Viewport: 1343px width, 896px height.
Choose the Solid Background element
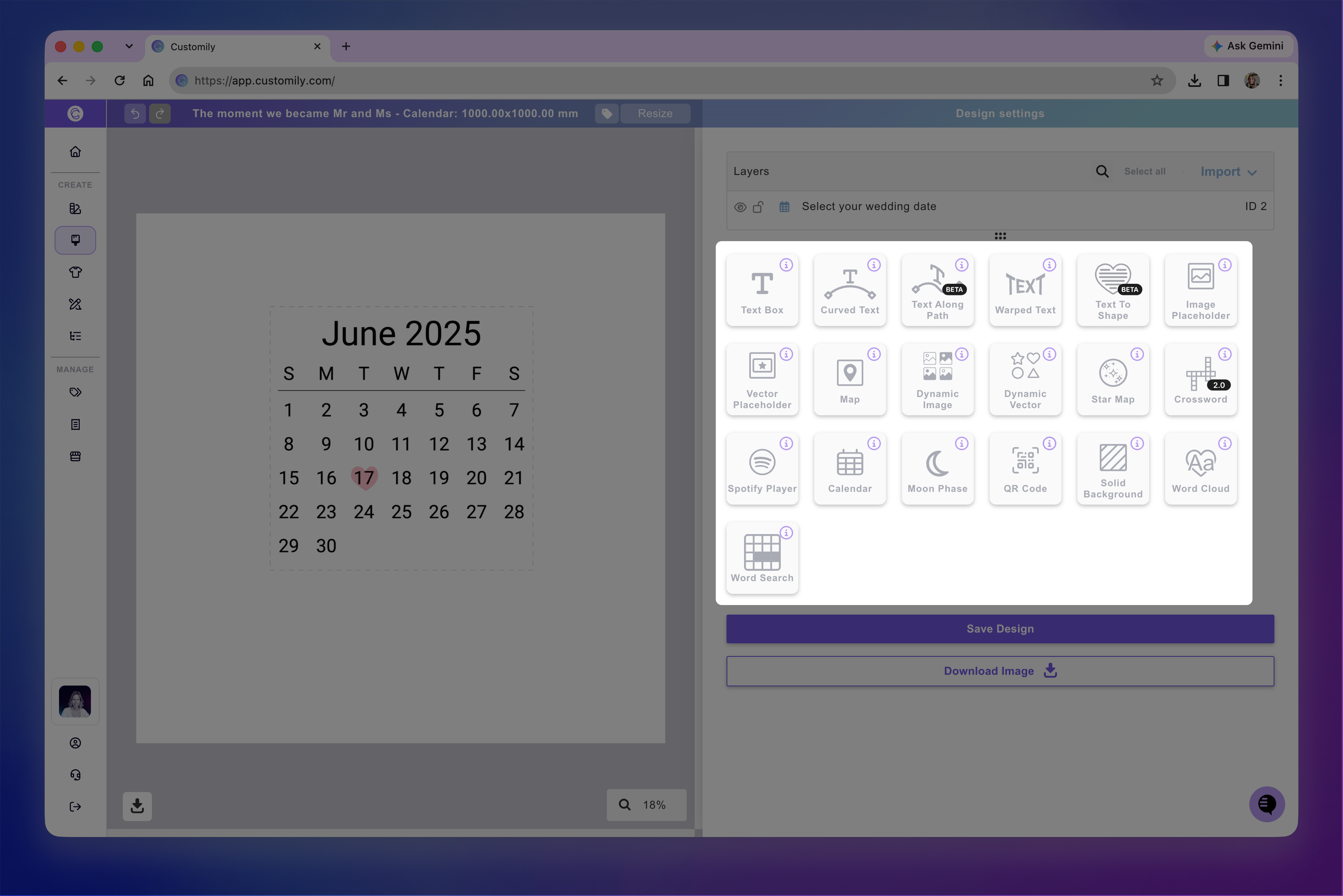1113,469
